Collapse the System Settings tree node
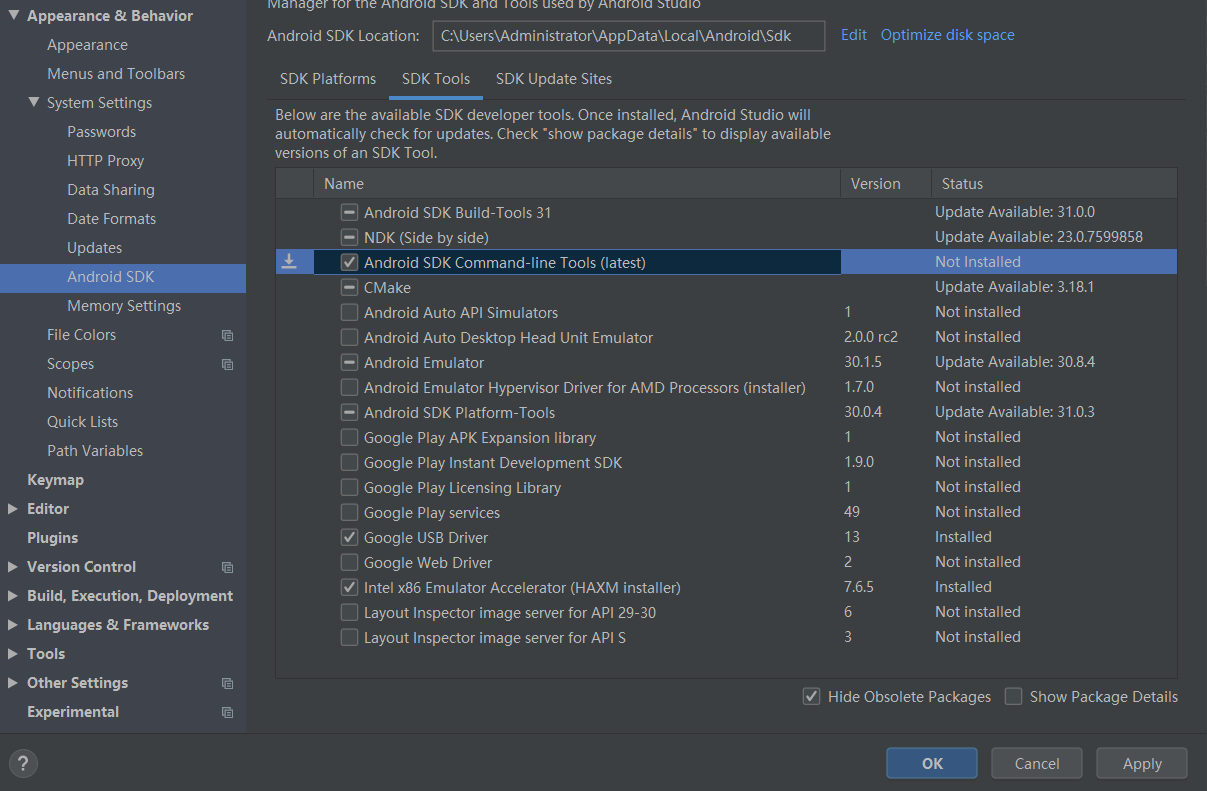This screenshot has width=1207, height=791. (x=34, y=103)
